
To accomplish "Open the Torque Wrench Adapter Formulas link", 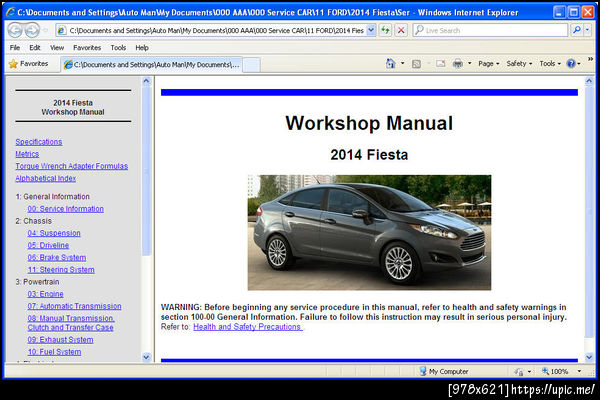I will point(72,166).
